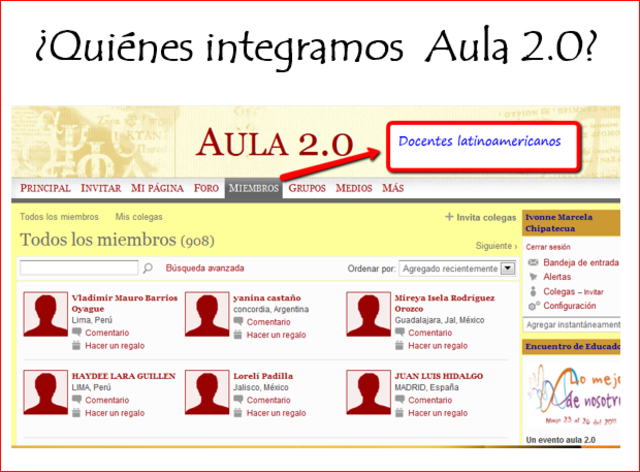Open the Medios tab
The width and height of the screenshot is (640, 472).
pos(354,188)
